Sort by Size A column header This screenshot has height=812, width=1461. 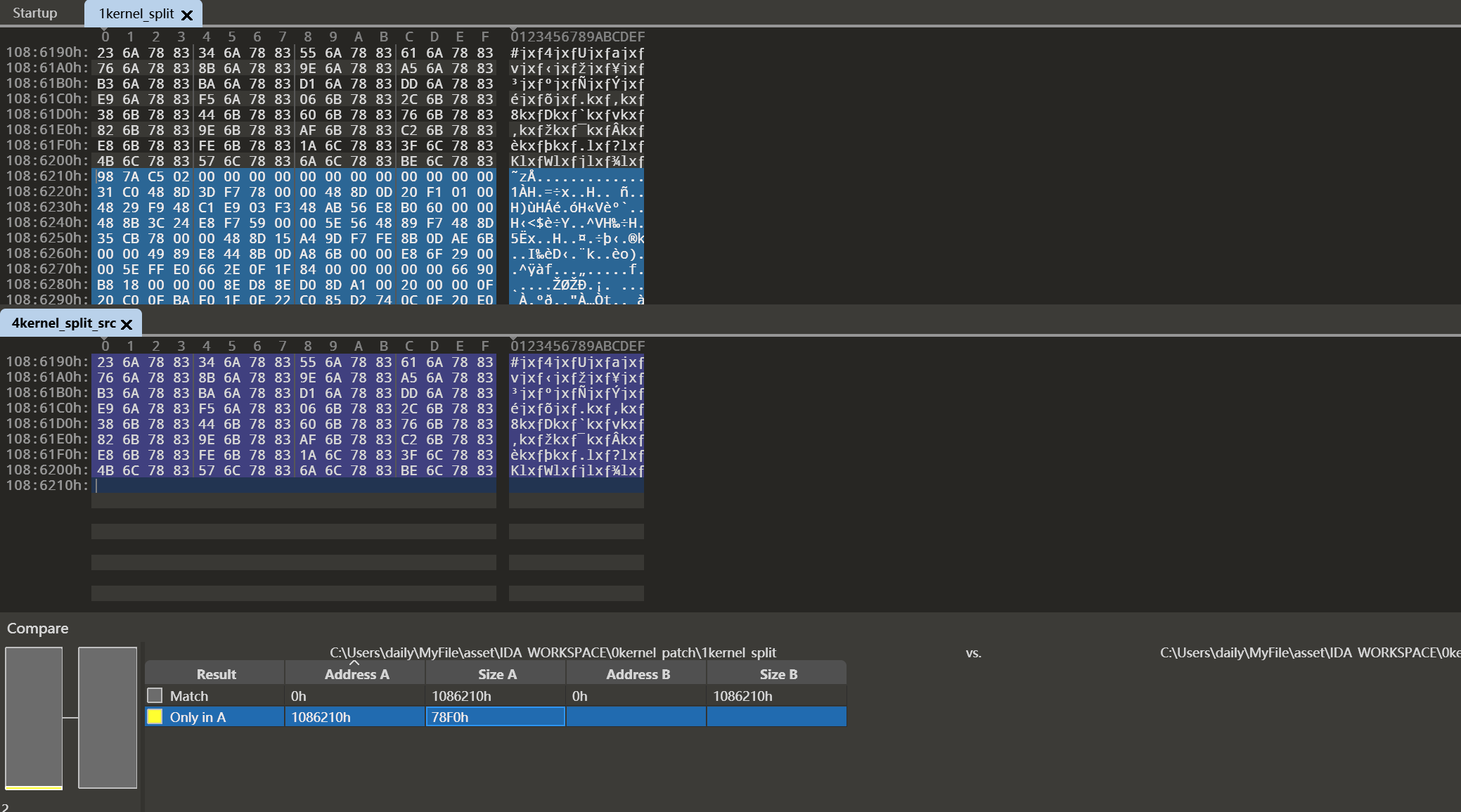point(496,674)
